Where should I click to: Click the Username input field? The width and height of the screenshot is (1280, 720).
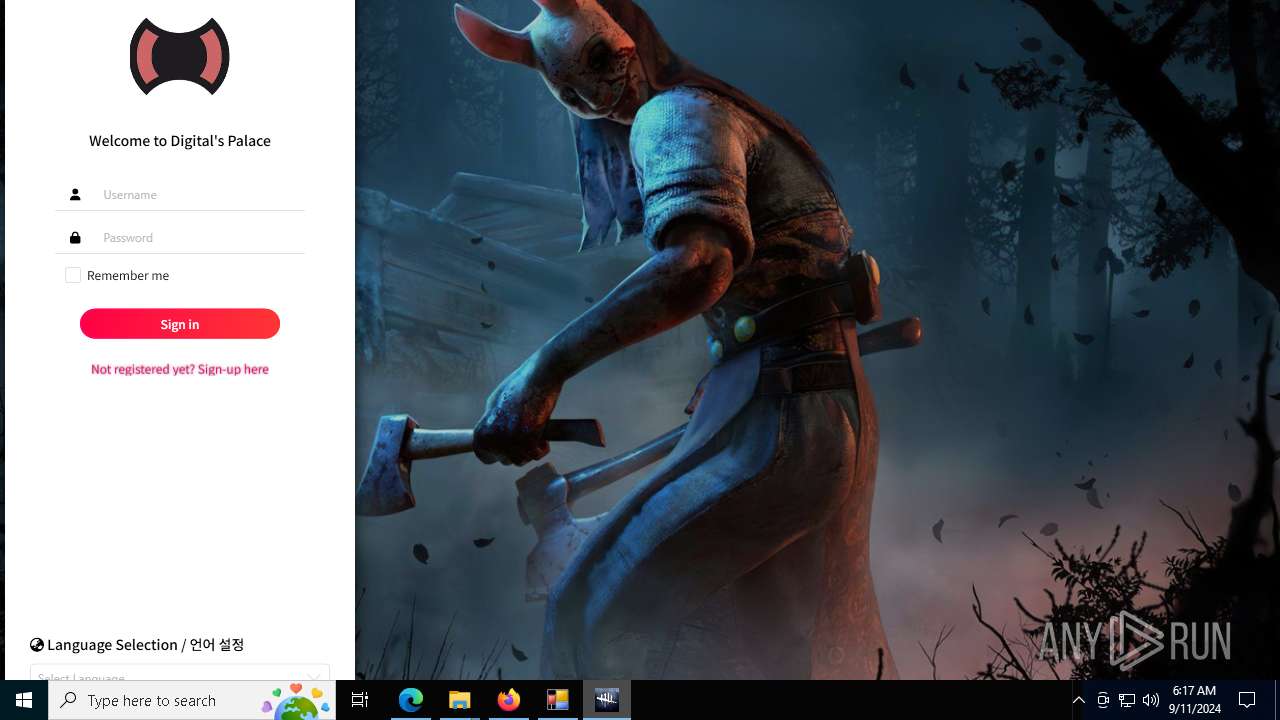180,194
